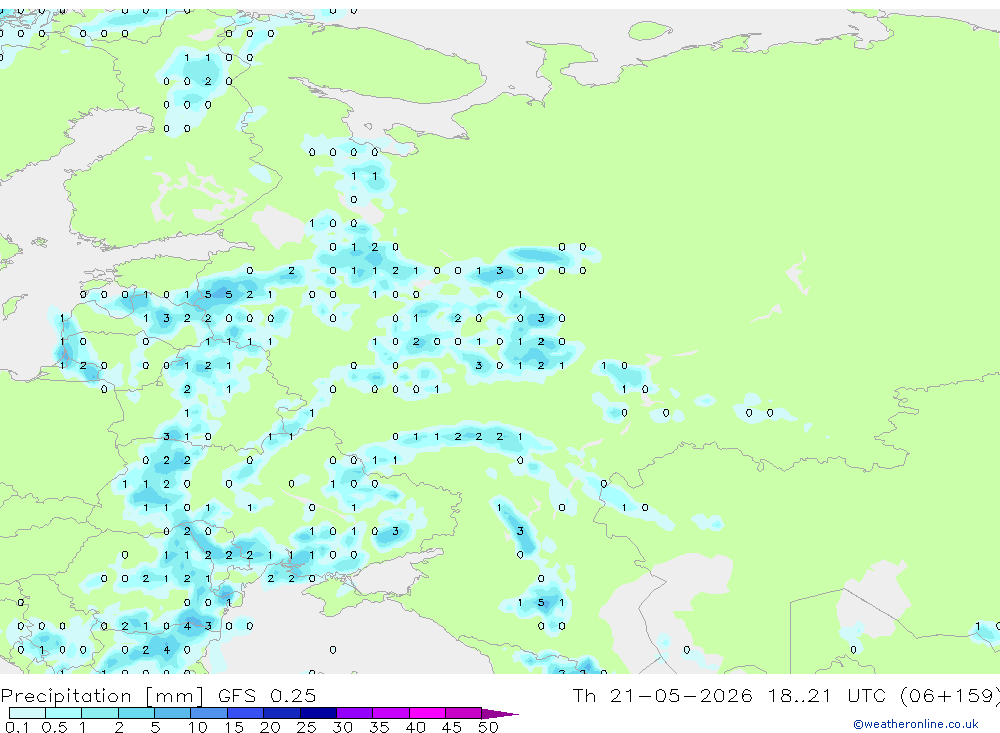Pick the 40–45 mm magenta legend box

427,713
